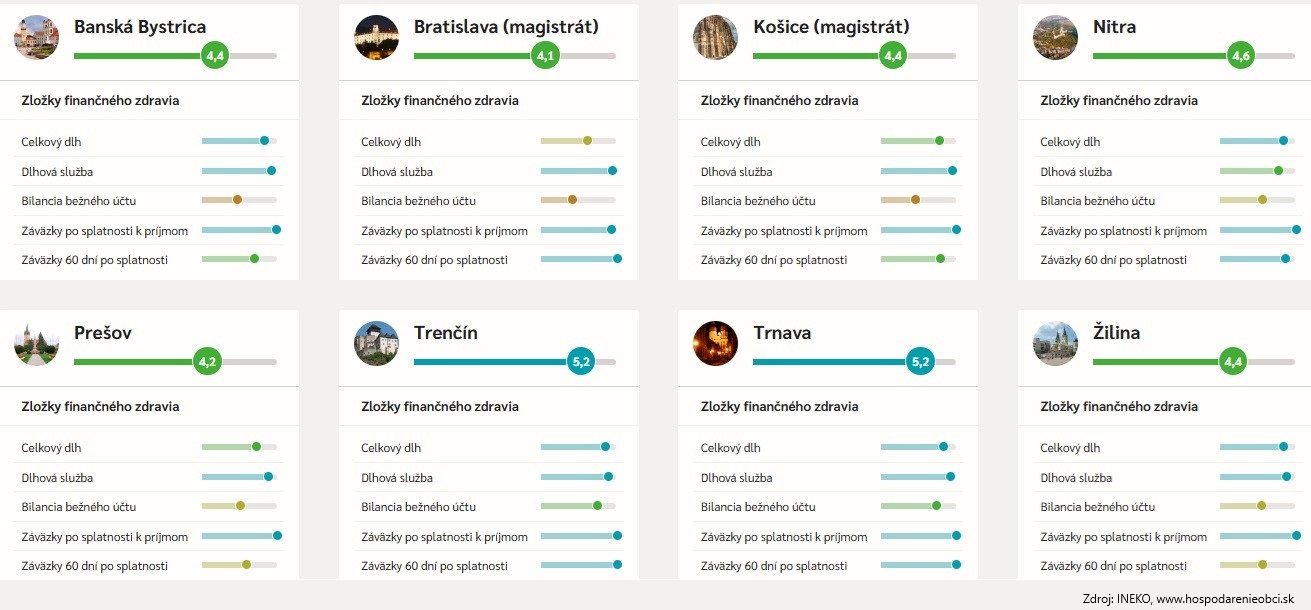Click the 4,6 rating circle for Nitra
1311x610 pixels.
pos(1241,56)
